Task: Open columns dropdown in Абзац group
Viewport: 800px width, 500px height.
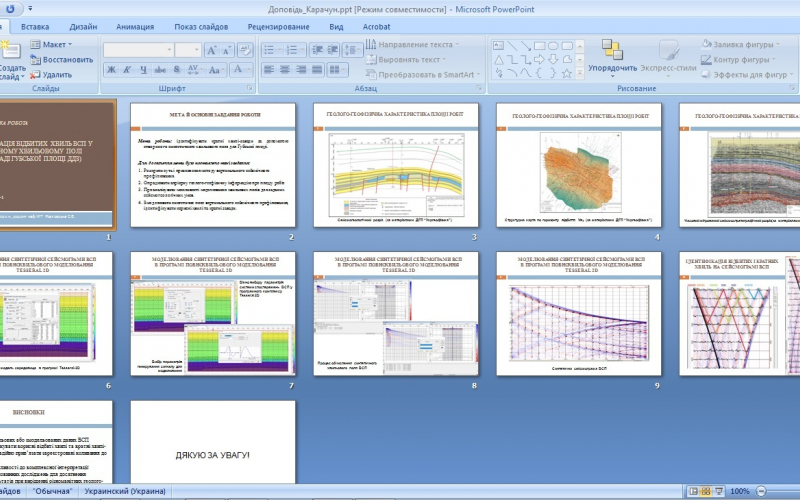Action: 337,70
